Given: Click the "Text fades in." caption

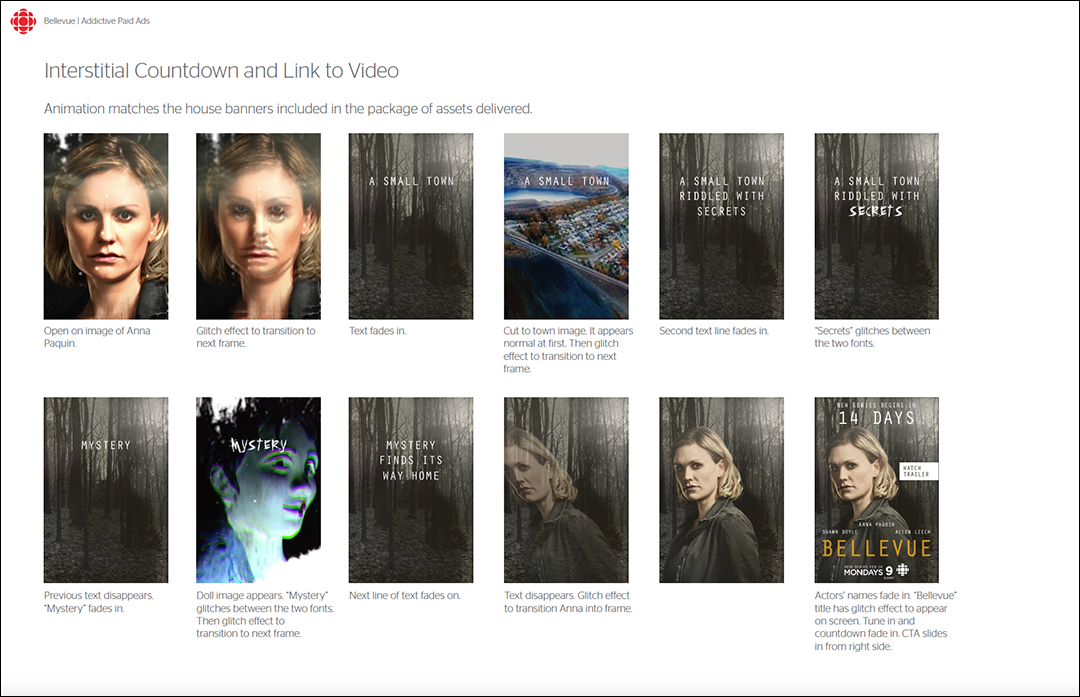Looking at the screenshot, I should 377,331.
